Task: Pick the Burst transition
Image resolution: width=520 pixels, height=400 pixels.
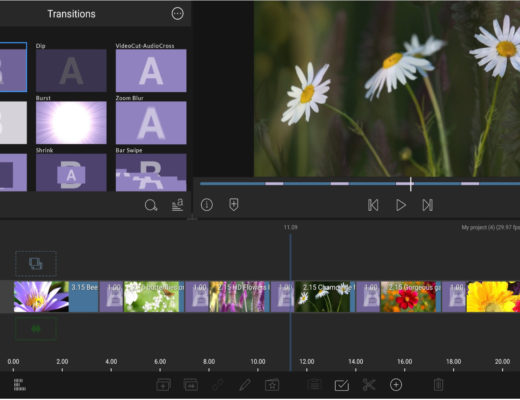Action: pos(71,123)
